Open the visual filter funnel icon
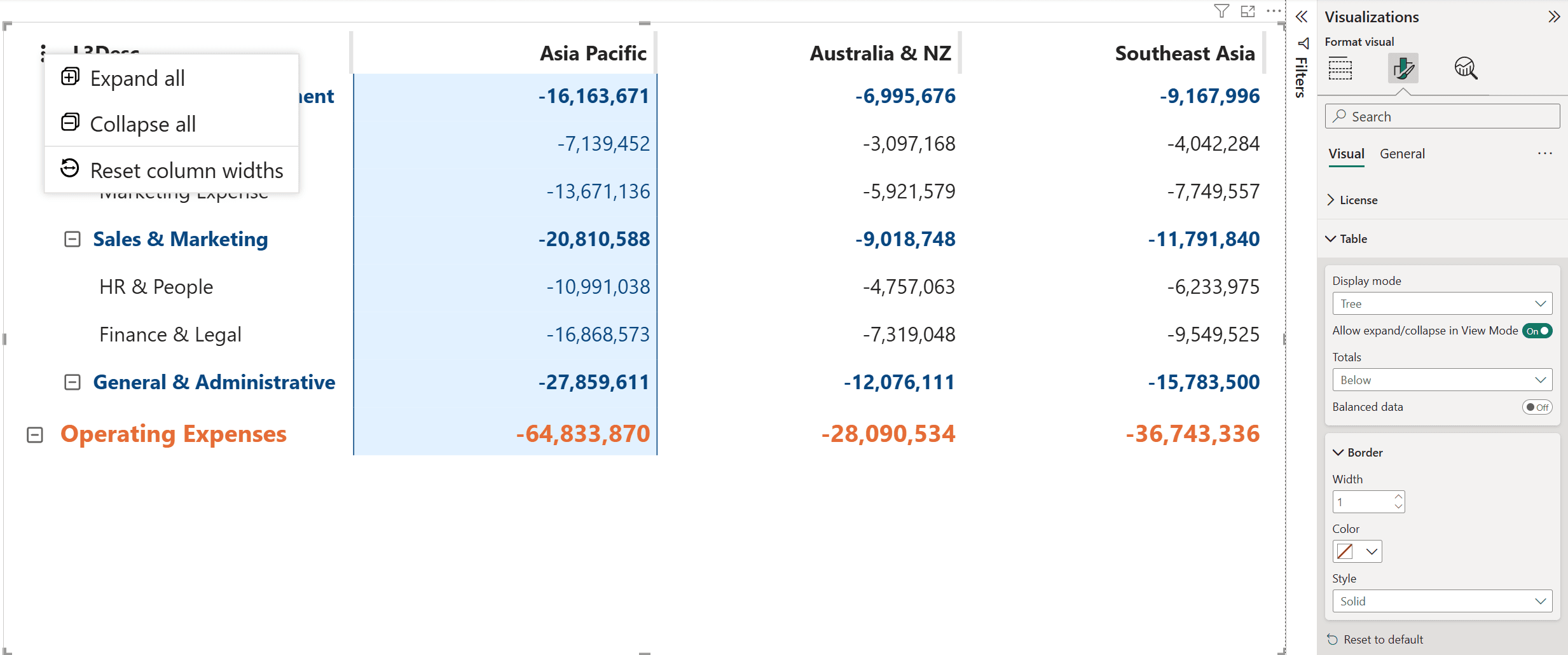Screen dimensions: 1568x655 1221,11
